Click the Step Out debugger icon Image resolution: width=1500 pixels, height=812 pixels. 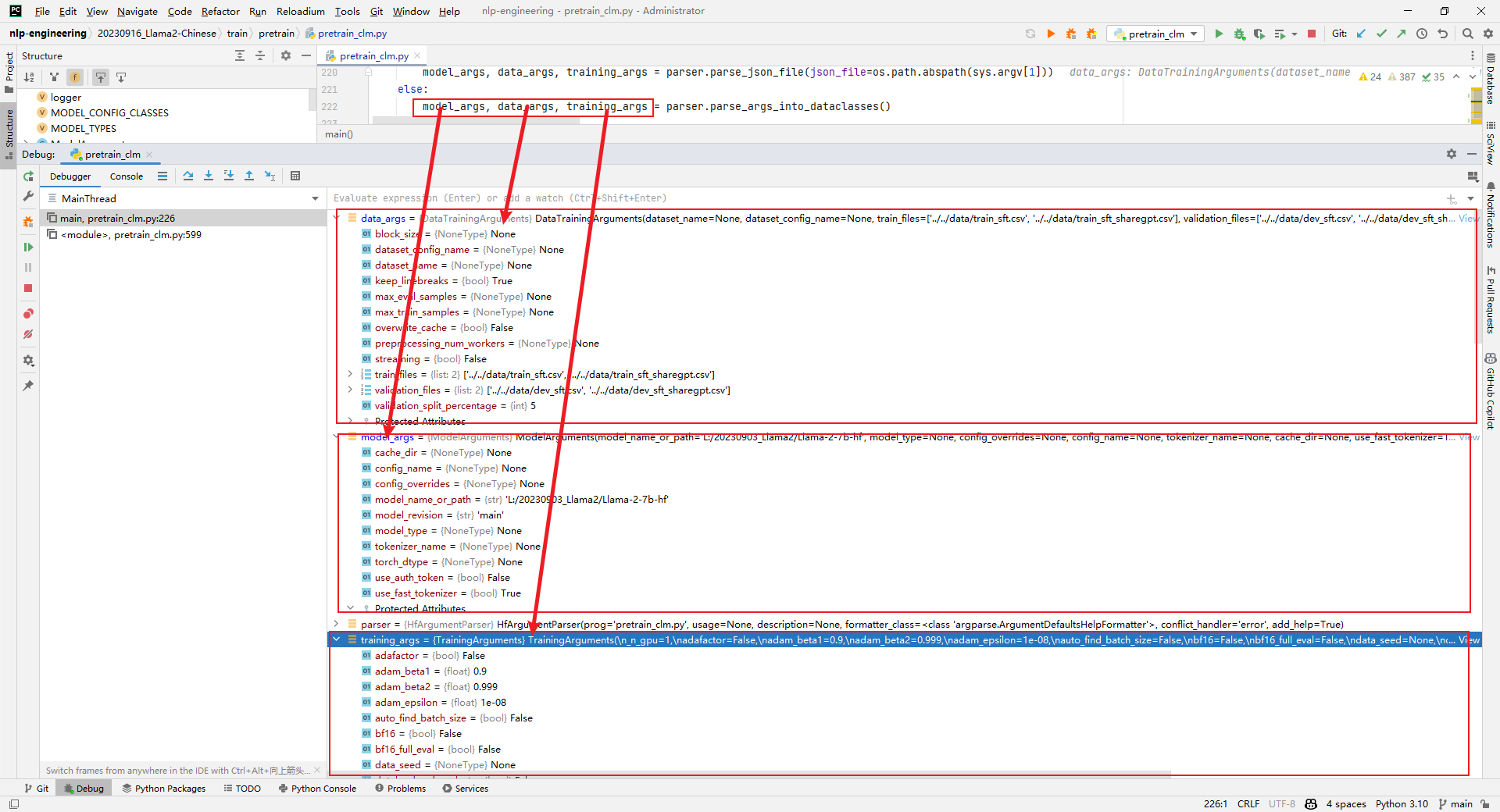(x=249, y=176)
